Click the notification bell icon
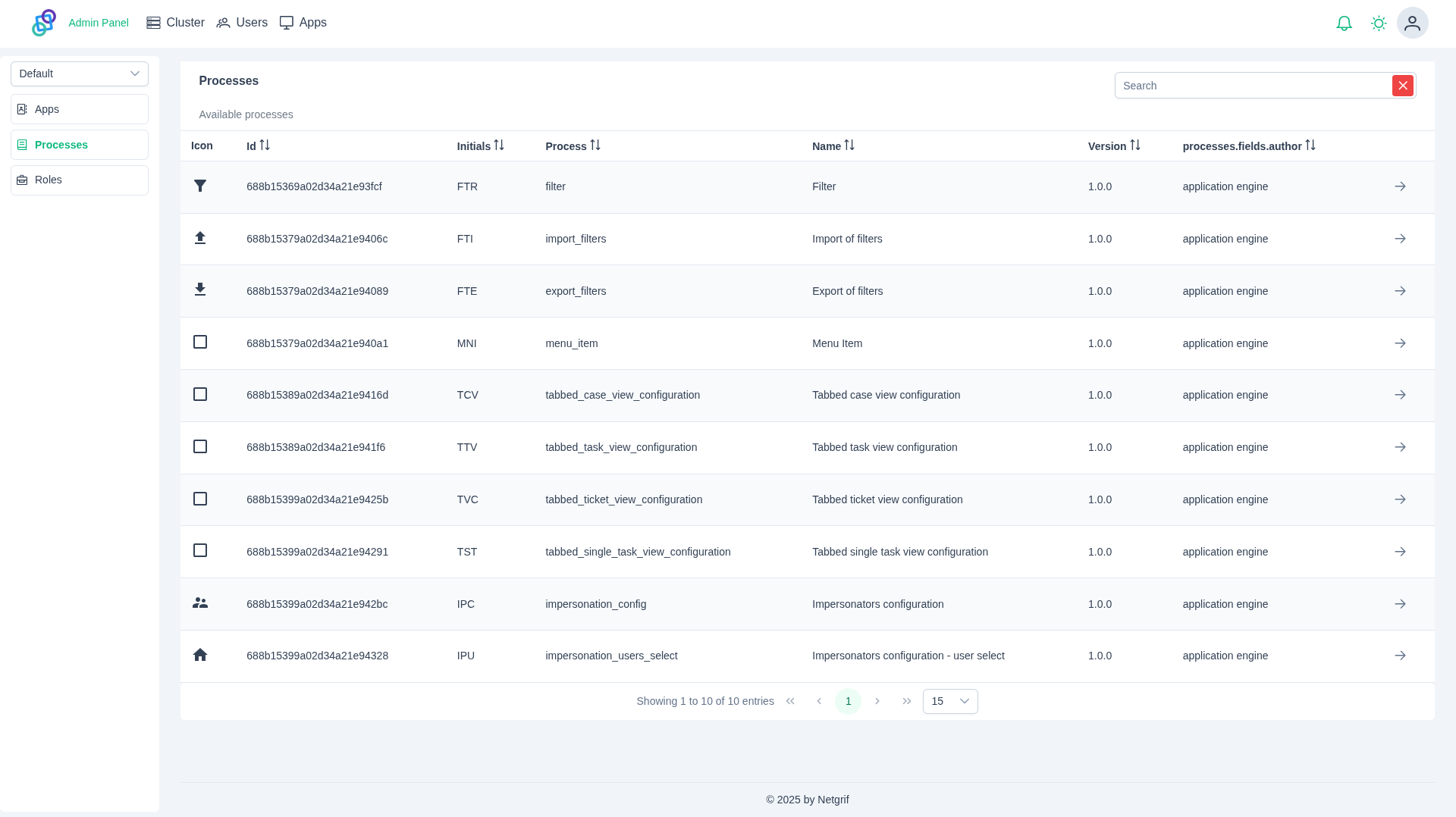This screenshot has width=1456, height=817. (x=1344, y=23)
